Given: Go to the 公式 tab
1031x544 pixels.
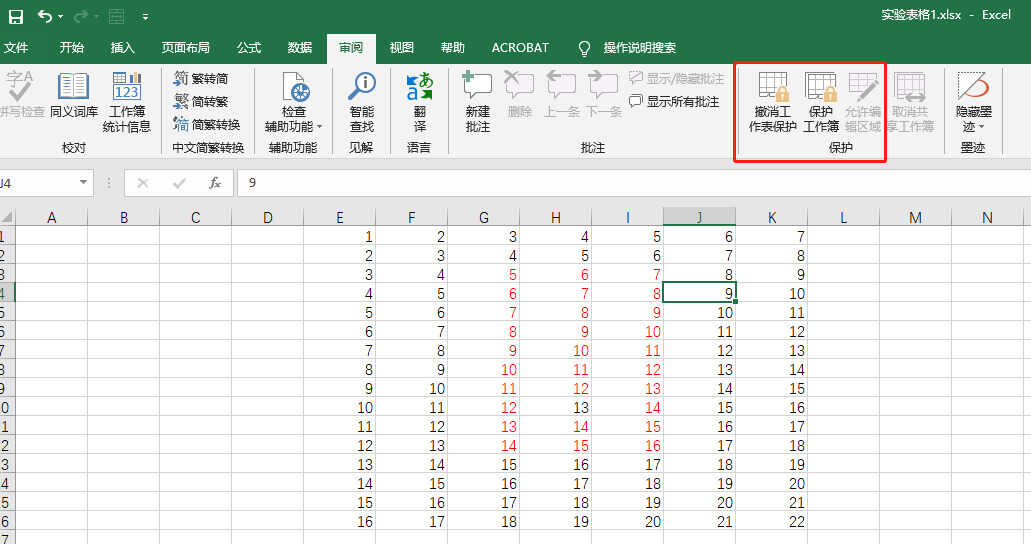Looking at the screenshot, I should [x=249, y=47].
